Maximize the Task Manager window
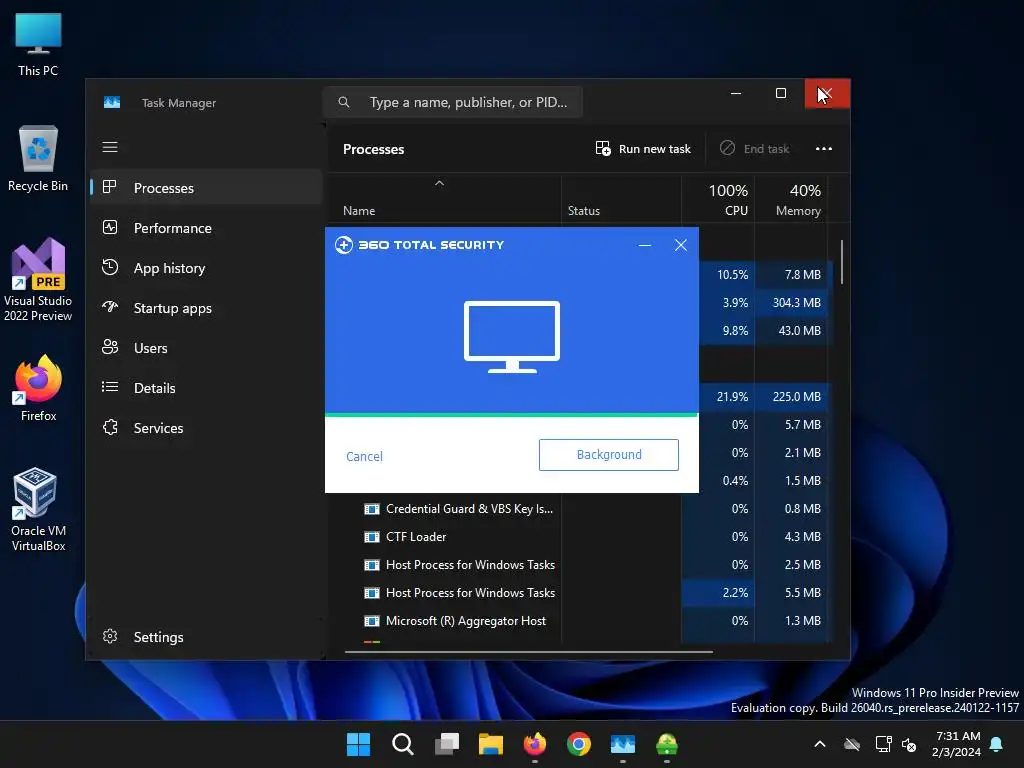Screen dimensions: 1024x768 pos(780,93)
